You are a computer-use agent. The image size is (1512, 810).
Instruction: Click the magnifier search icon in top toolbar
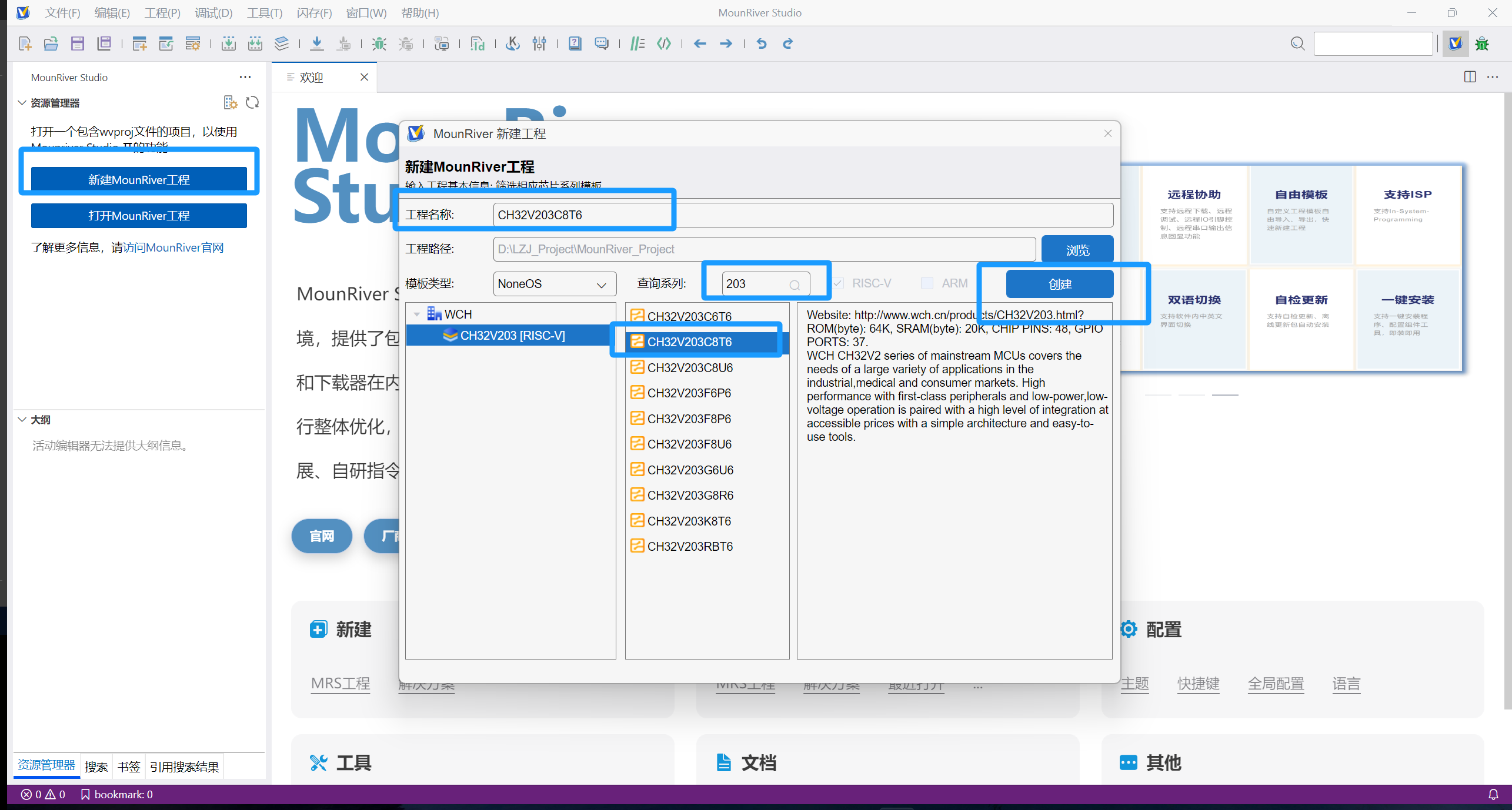(1297, 43)
